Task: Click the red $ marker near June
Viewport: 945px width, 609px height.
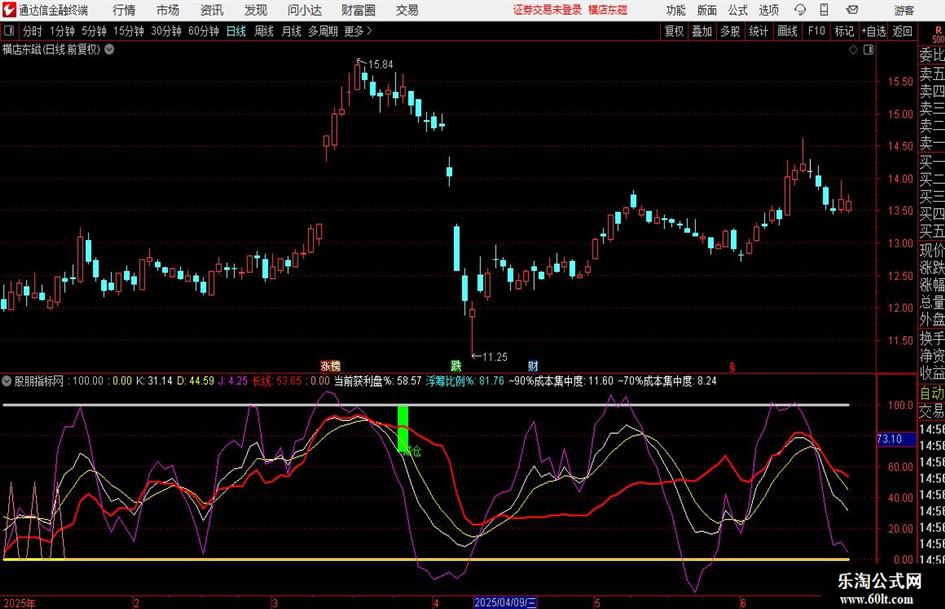Action: [x=732, y=367]
